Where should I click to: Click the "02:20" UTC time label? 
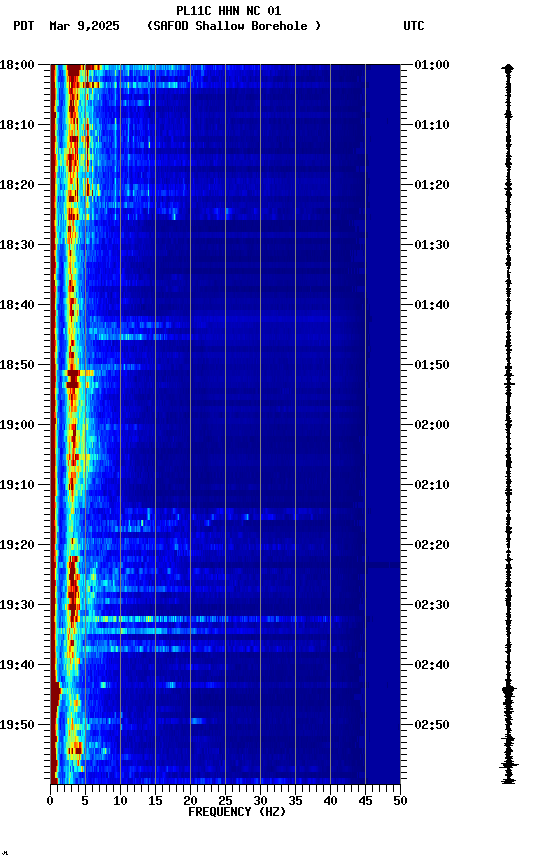pos(432,545)
